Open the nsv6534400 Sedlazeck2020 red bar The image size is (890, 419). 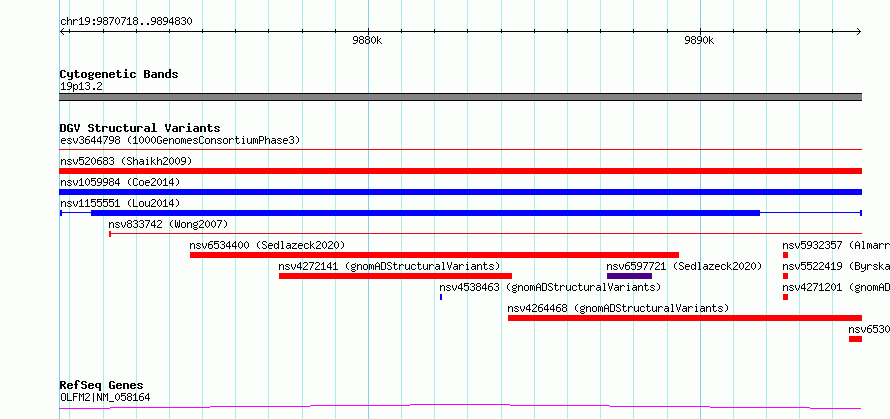click(x=434, y=255)
